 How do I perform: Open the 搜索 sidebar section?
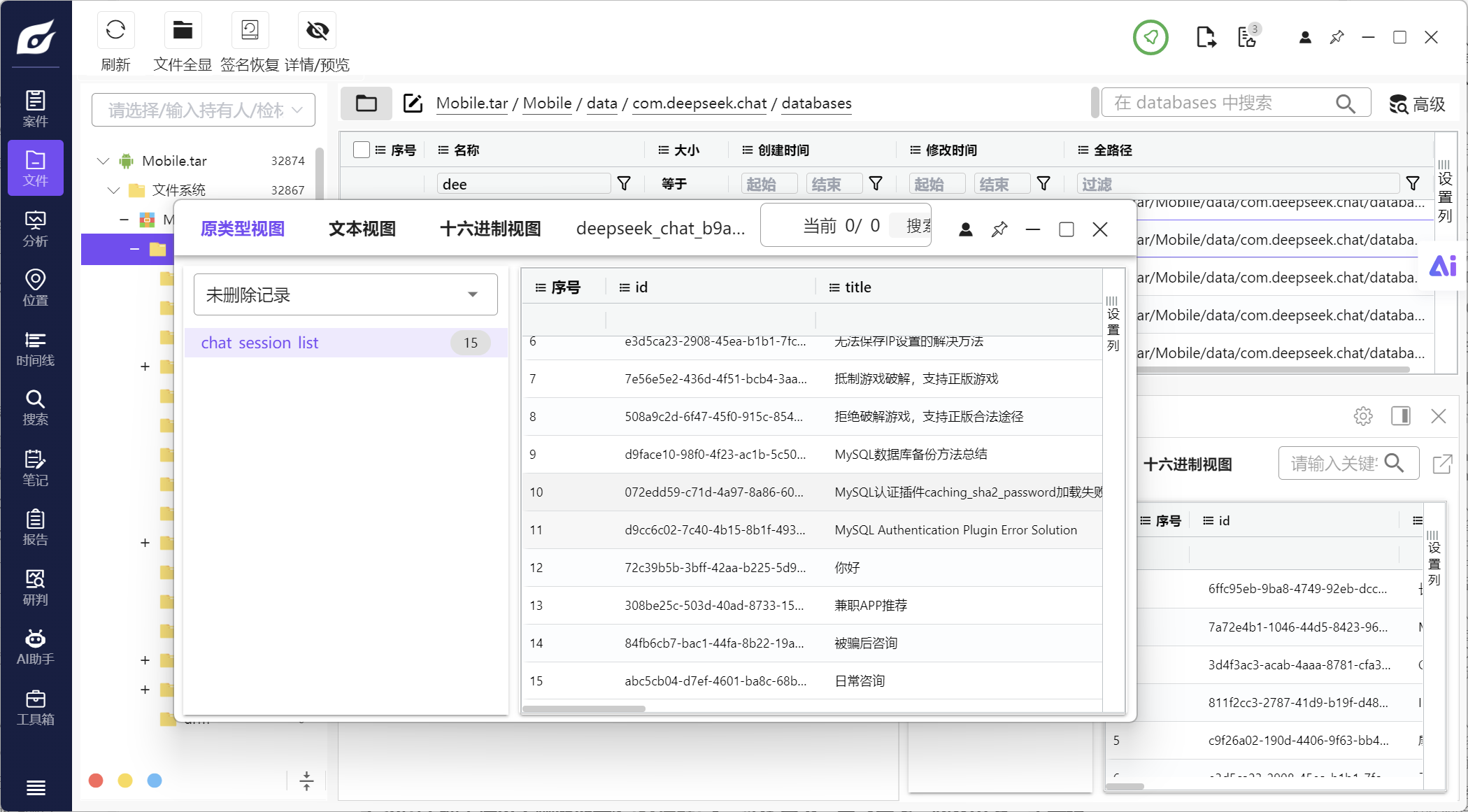pos(36,408)
